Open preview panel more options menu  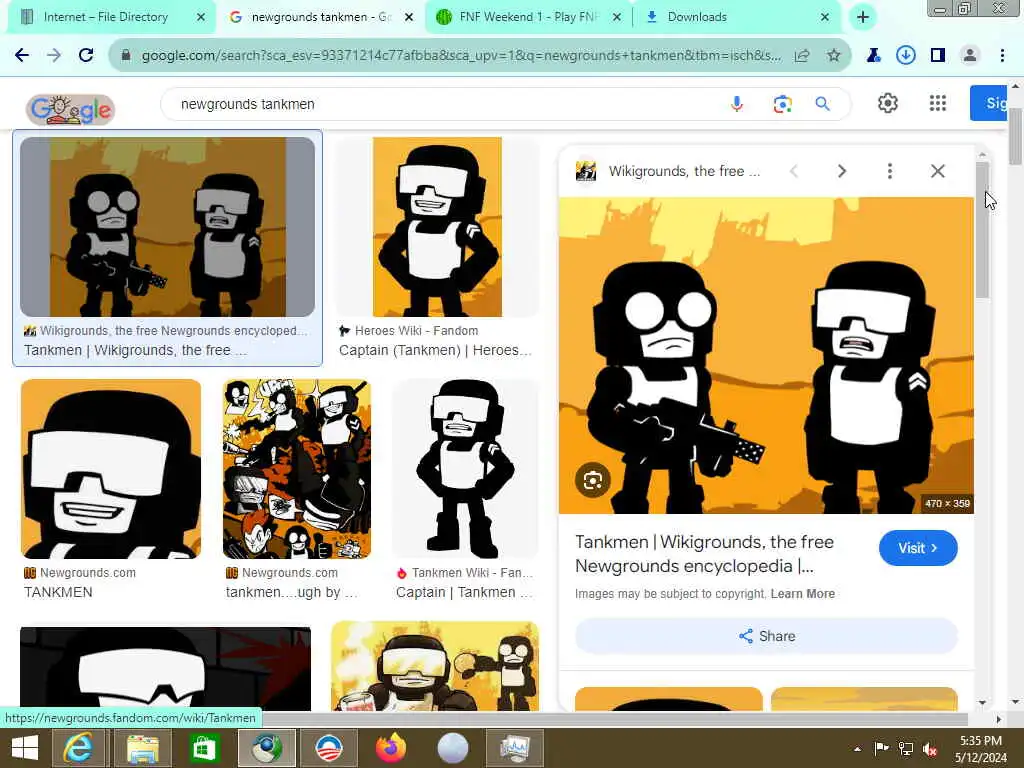click(x=889, y=171)
